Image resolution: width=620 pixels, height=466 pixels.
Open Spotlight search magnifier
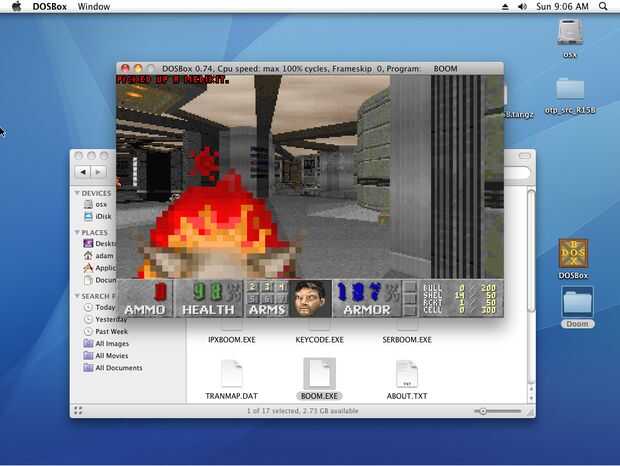603,6
